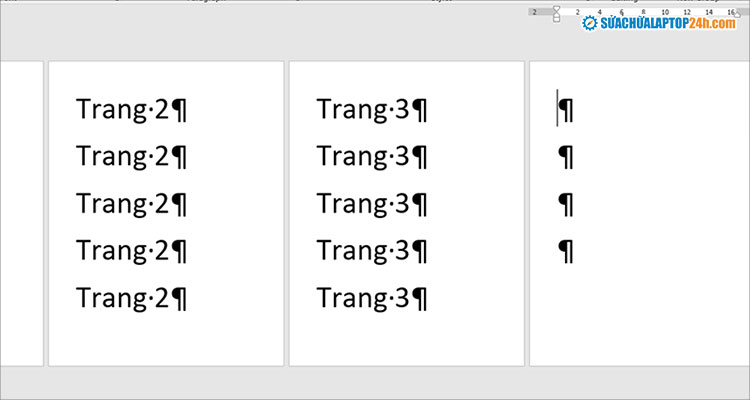
Task: Click the right indent marker on ruler
Action: (x=737, y=14)
